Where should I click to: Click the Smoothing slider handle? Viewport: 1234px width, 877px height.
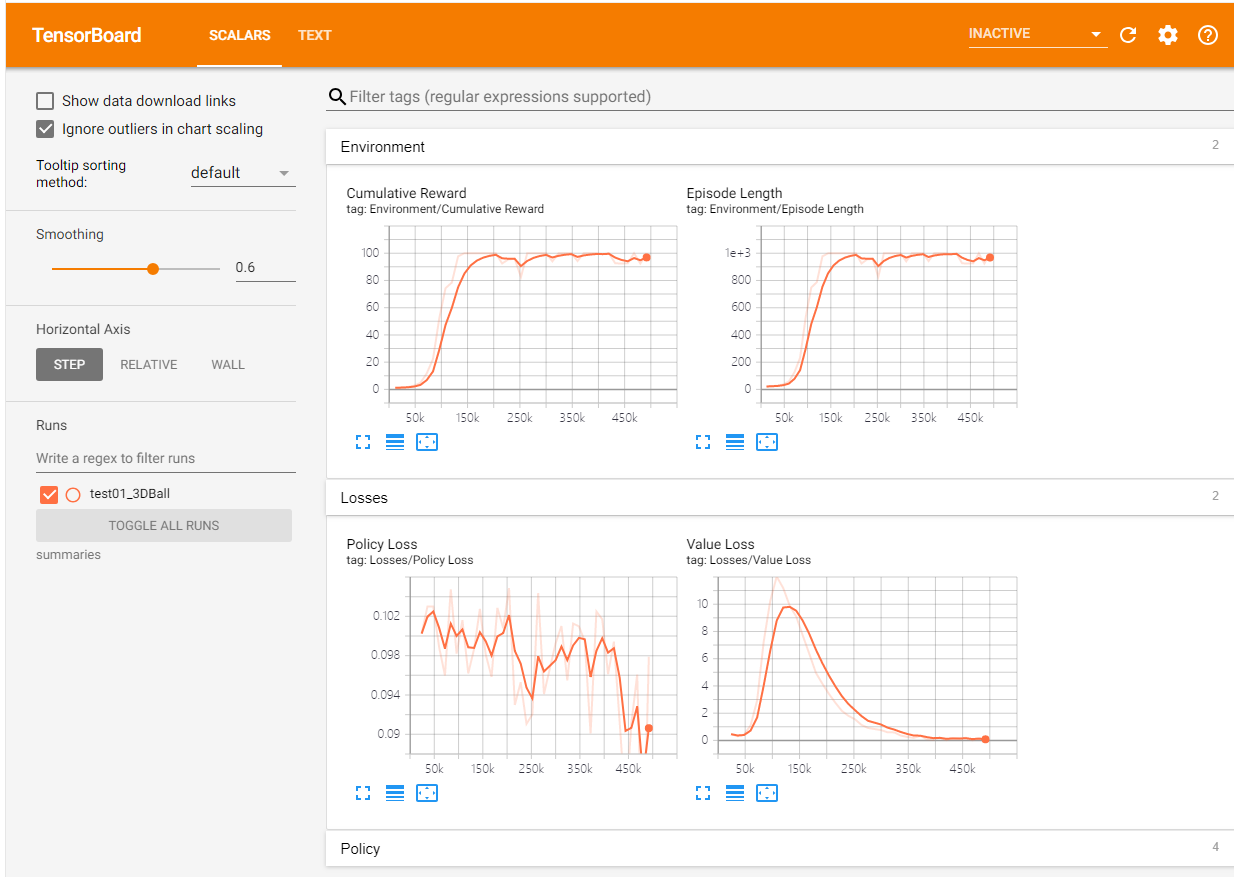[153, 269]
